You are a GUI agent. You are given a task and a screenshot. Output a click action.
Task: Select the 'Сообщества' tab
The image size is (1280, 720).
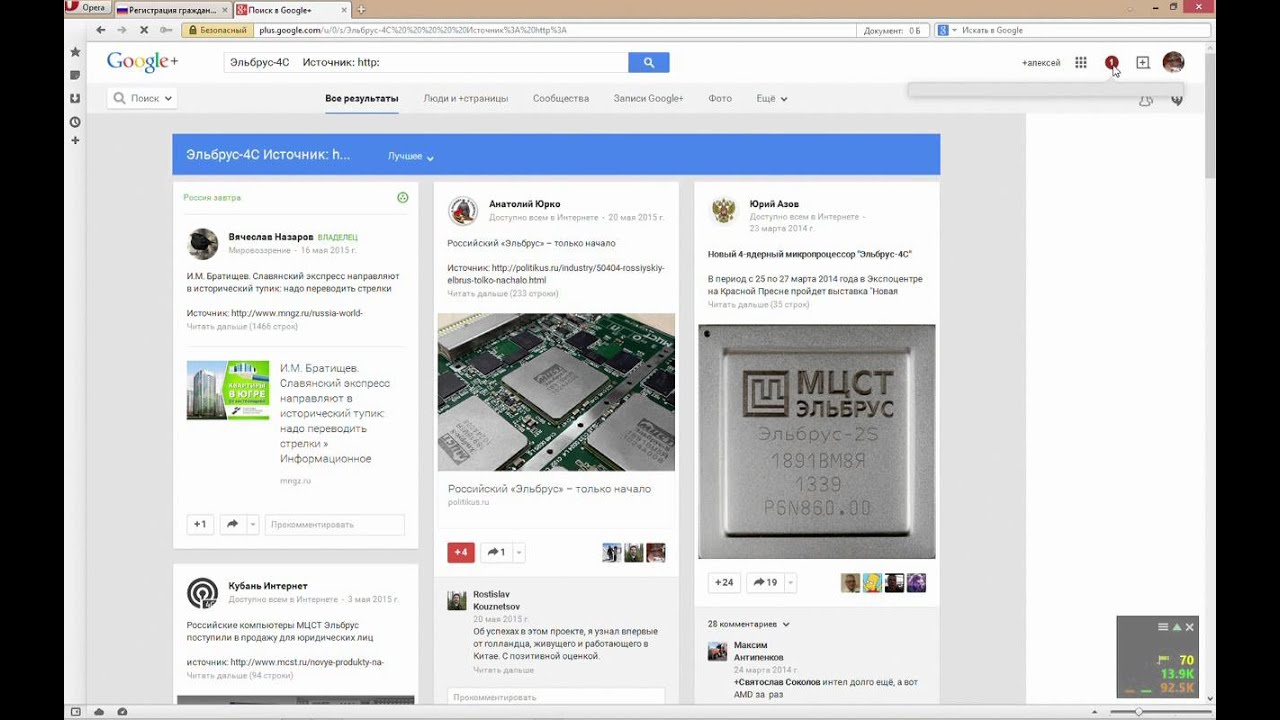(561, 98)
